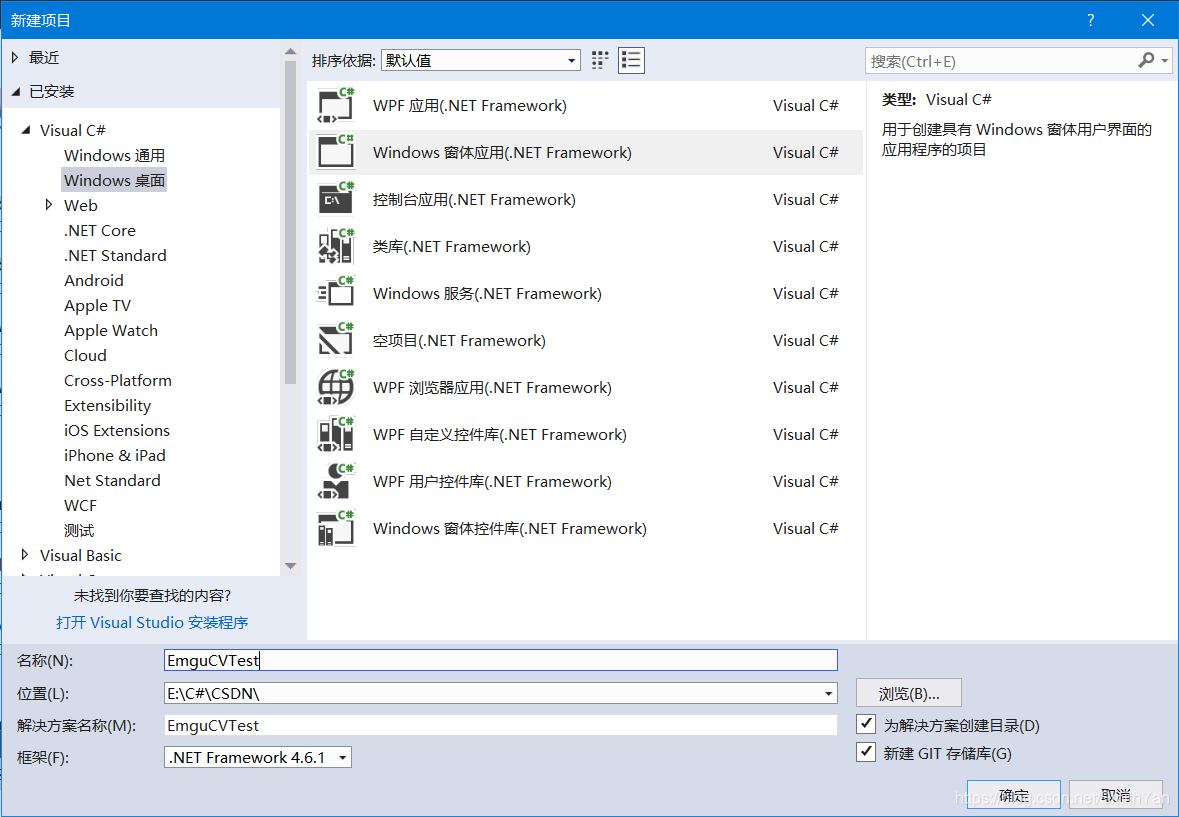Select Extensibility category
Screen dimensions: 1179x817
click(x=108, y=406)
